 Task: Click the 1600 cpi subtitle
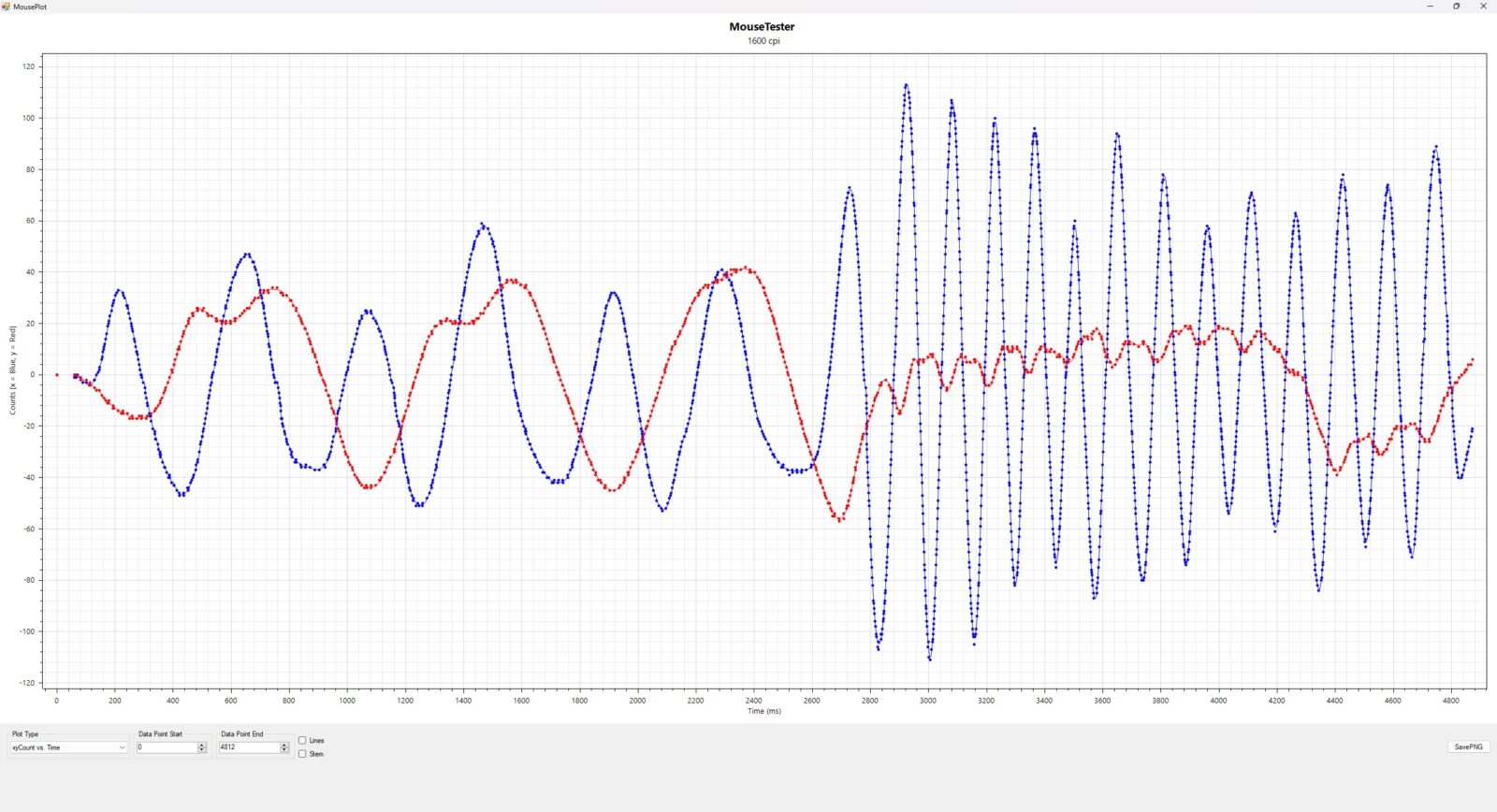[x=763, y=41]
